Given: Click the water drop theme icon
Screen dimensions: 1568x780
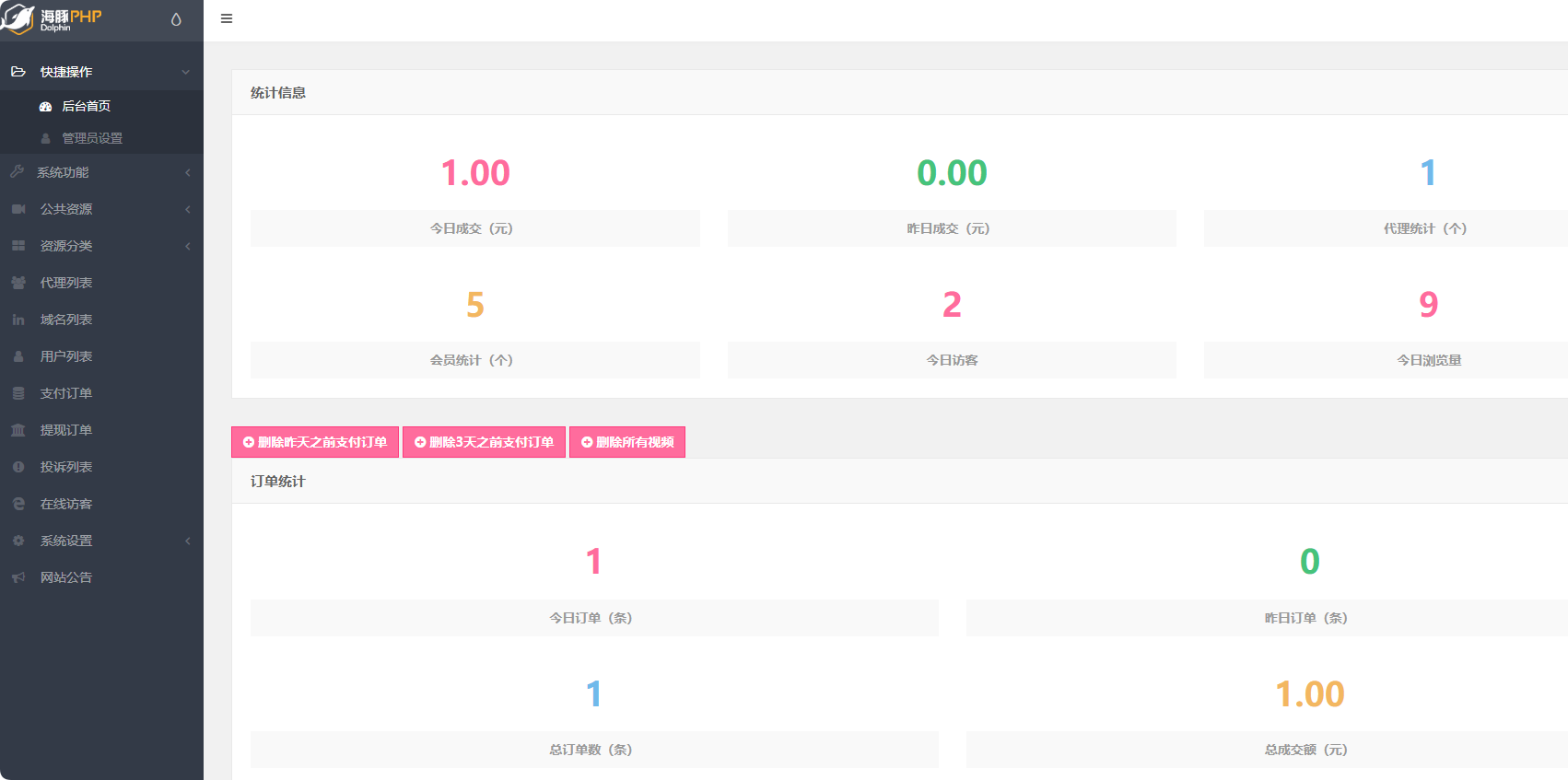Looking at the screenshot, I should tap(176, 19).
